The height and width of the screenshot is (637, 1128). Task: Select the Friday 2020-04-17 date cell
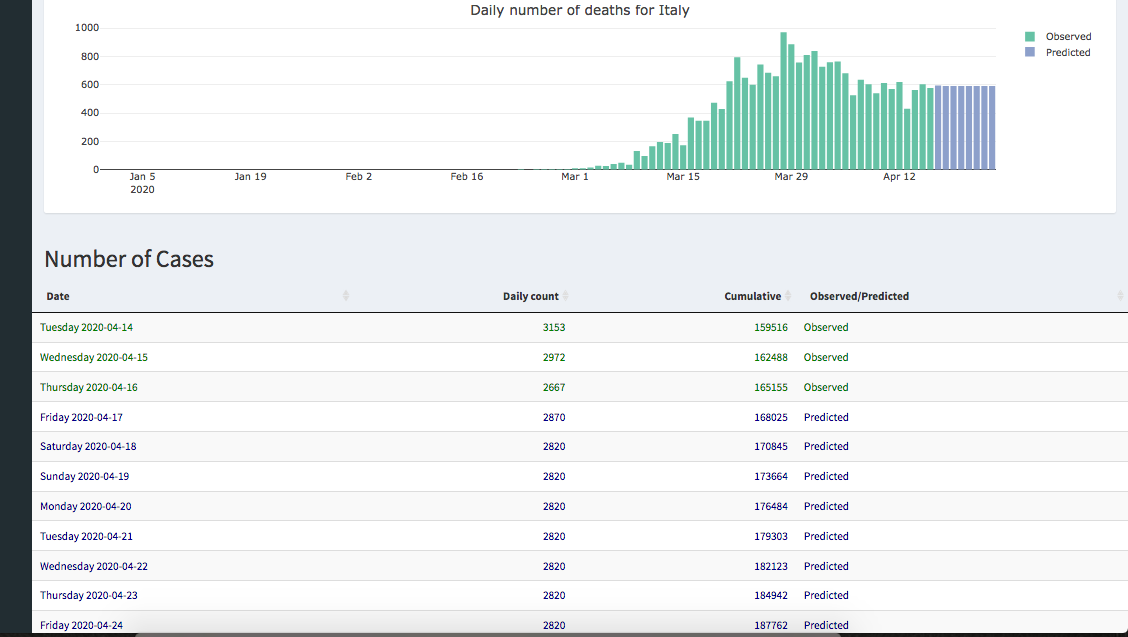pyautogui.click(x=81, y=417)
